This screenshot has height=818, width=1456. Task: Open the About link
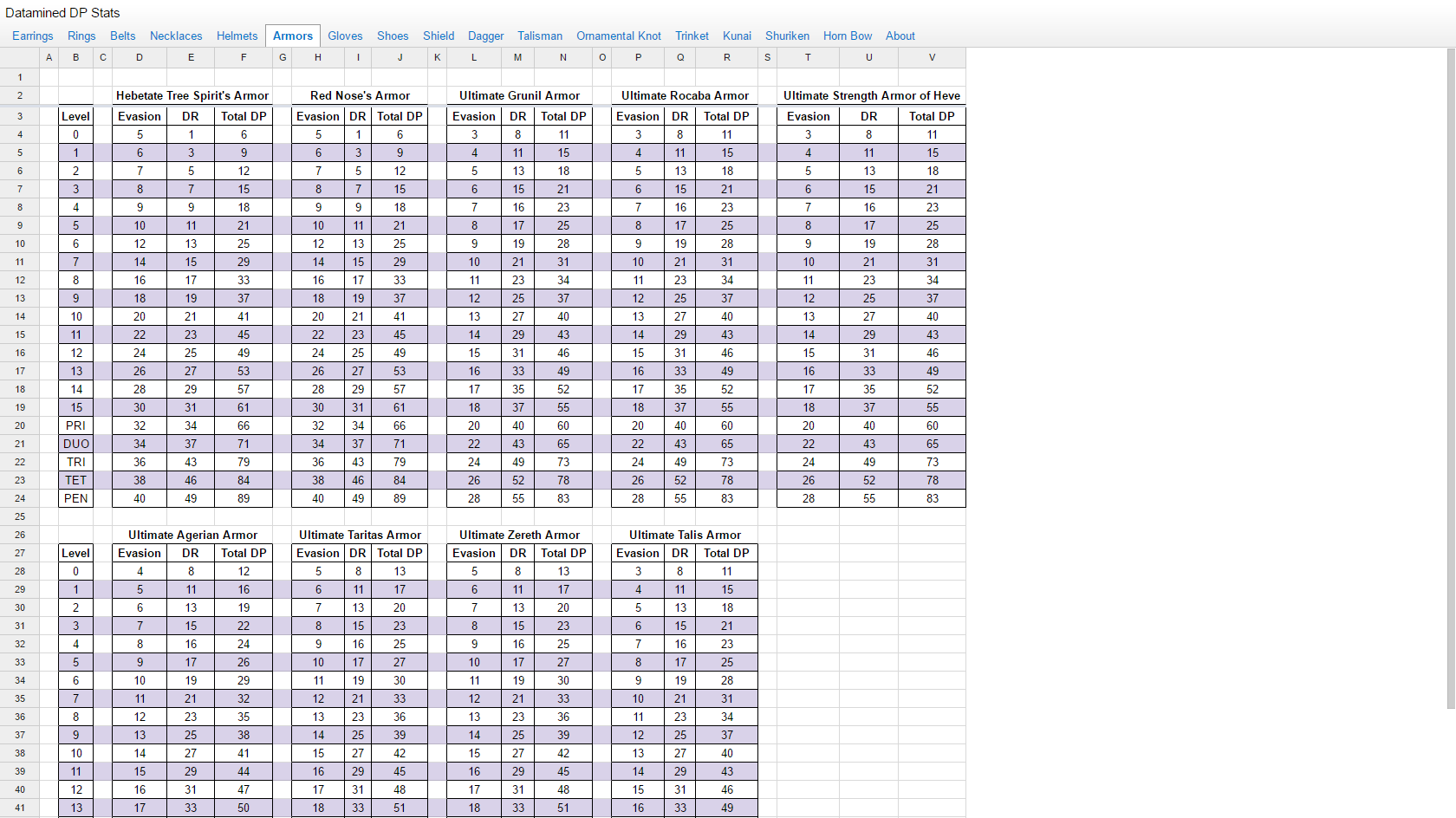click(x=900, y=36)
